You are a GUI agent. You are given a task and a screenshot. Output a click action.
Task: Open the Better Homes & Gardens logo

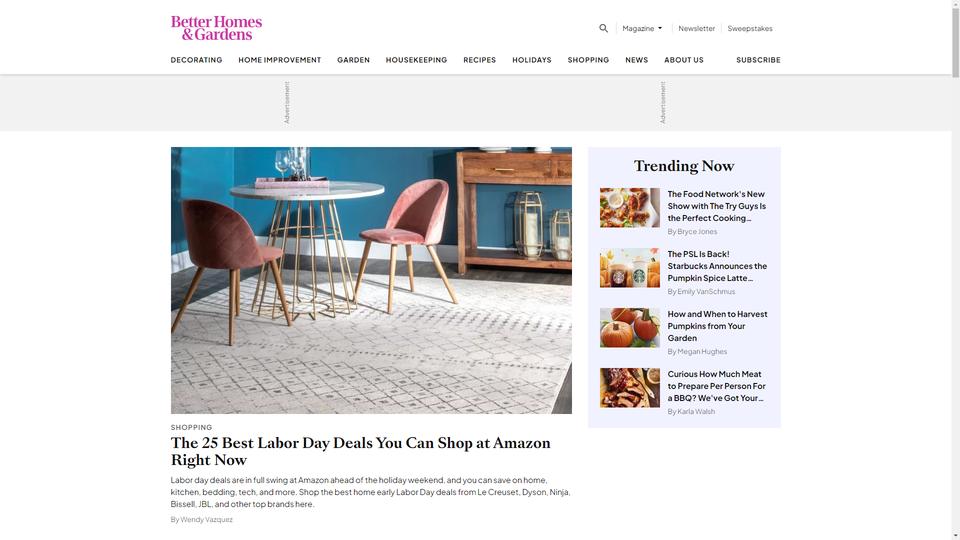pos(216,28)
